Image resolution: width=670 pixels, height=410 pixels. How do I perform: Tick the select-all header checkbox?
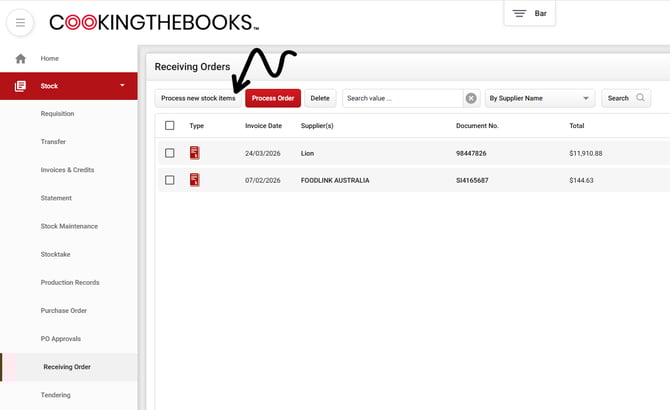(x=169, y=126)
